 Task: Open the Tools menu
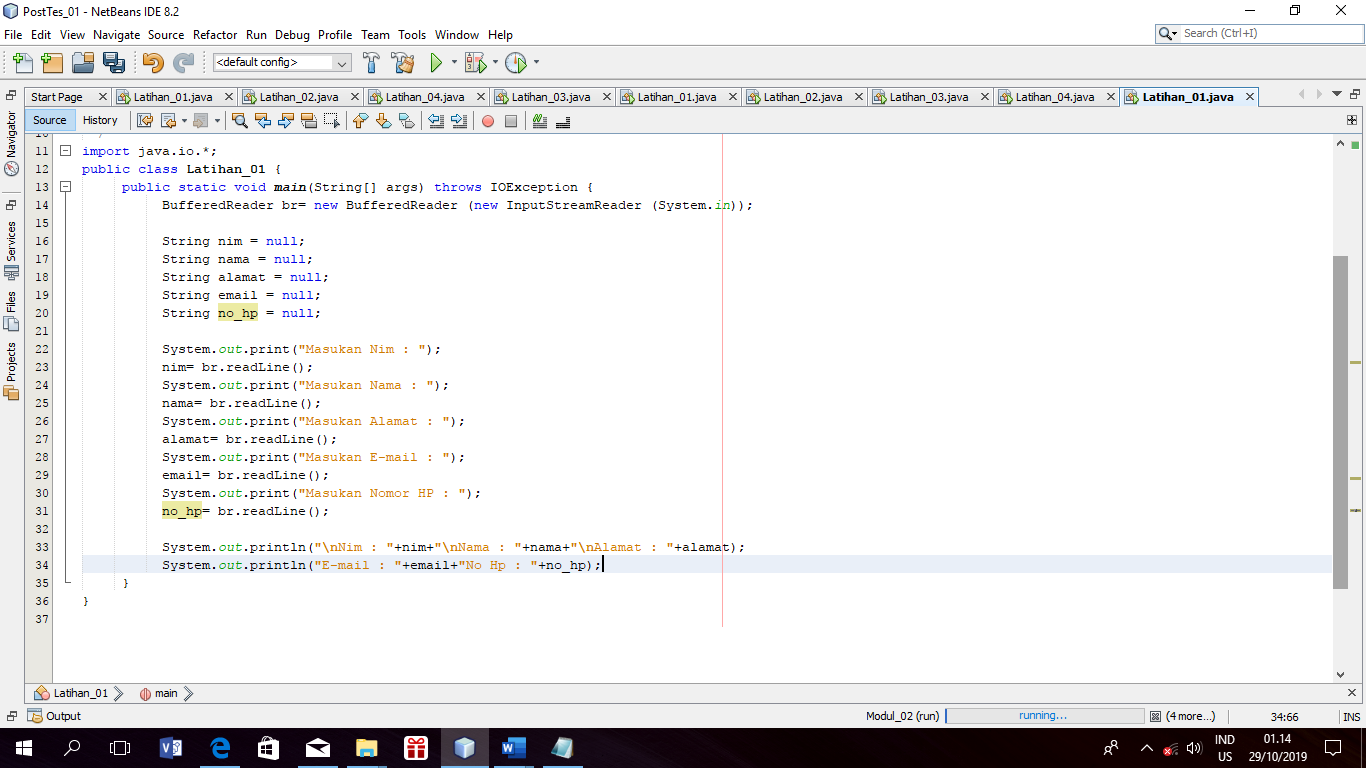[412, 34]
